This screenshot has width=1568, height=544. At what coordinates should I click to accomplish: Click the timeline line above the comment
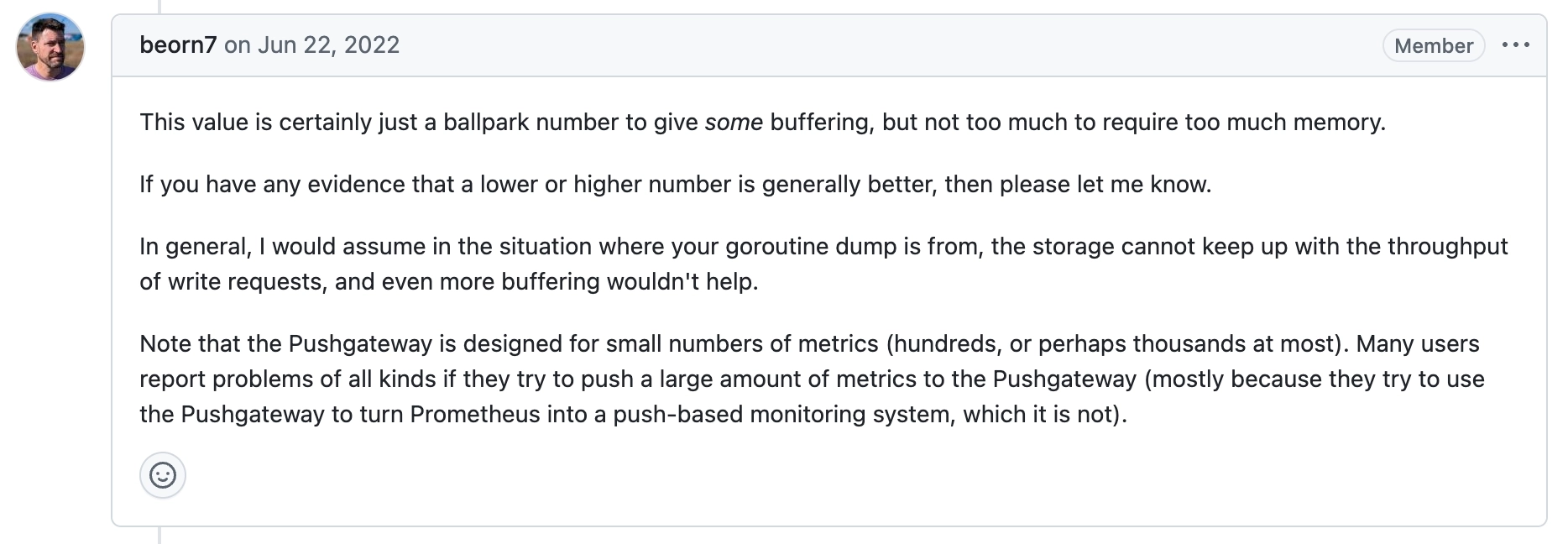(159, 7)
